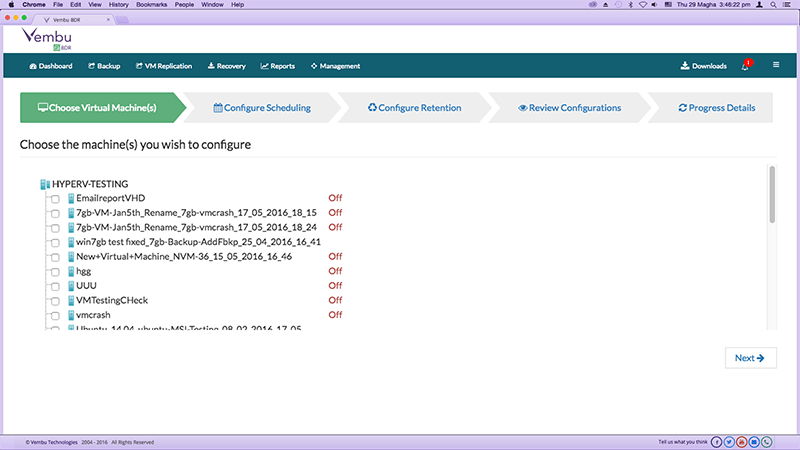Click the VM icon beside VMTestingCHeck
This screenshot has height=450, width=800.
pyautogui.click(x=71, y=301)
